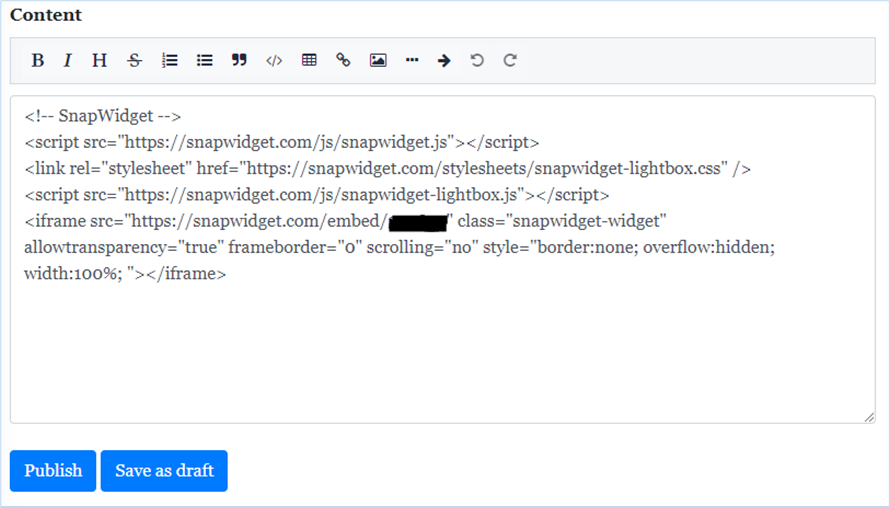Click the snapwidget-lightbox.js script line

[317, 195]
